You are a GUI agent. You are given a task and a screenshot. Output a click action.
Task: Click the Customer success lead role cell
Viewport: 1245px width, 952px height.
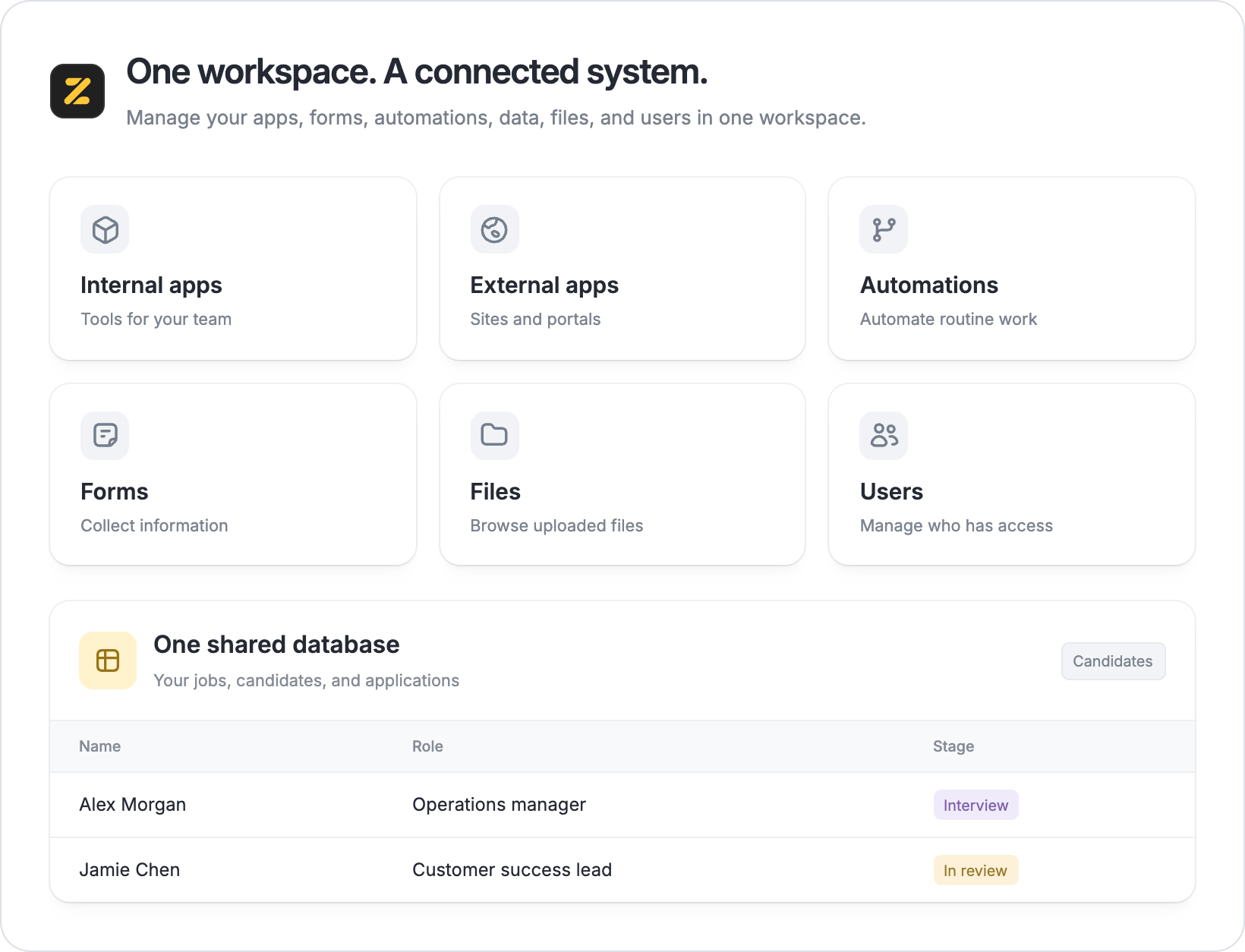coord(512,870)
